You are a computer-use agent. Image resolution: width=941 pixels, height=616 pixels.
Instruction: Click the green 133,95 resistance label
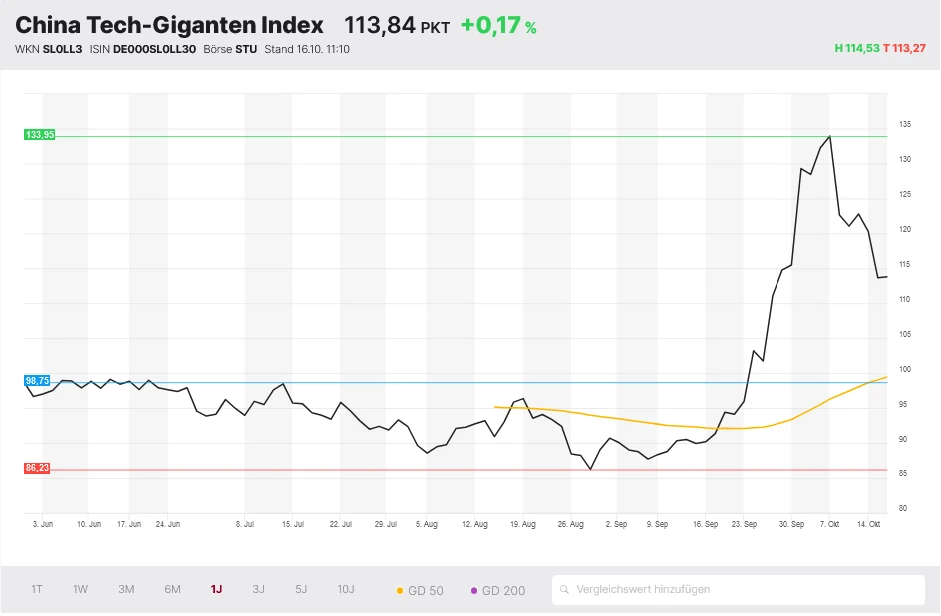(39, 133)
